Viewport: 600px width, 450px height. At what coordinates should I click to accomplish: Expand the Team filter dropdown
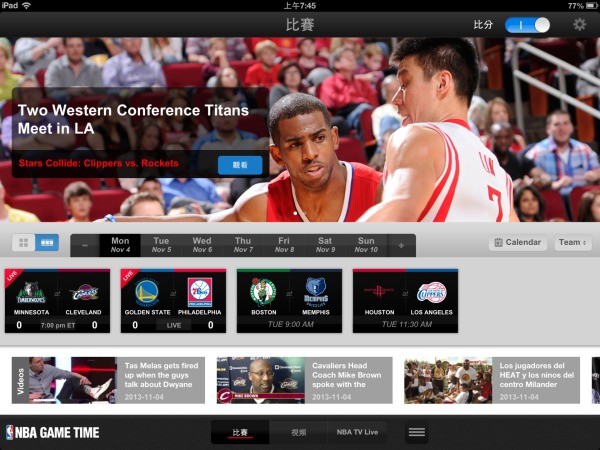pyautogui.click(x=573, y=243)
